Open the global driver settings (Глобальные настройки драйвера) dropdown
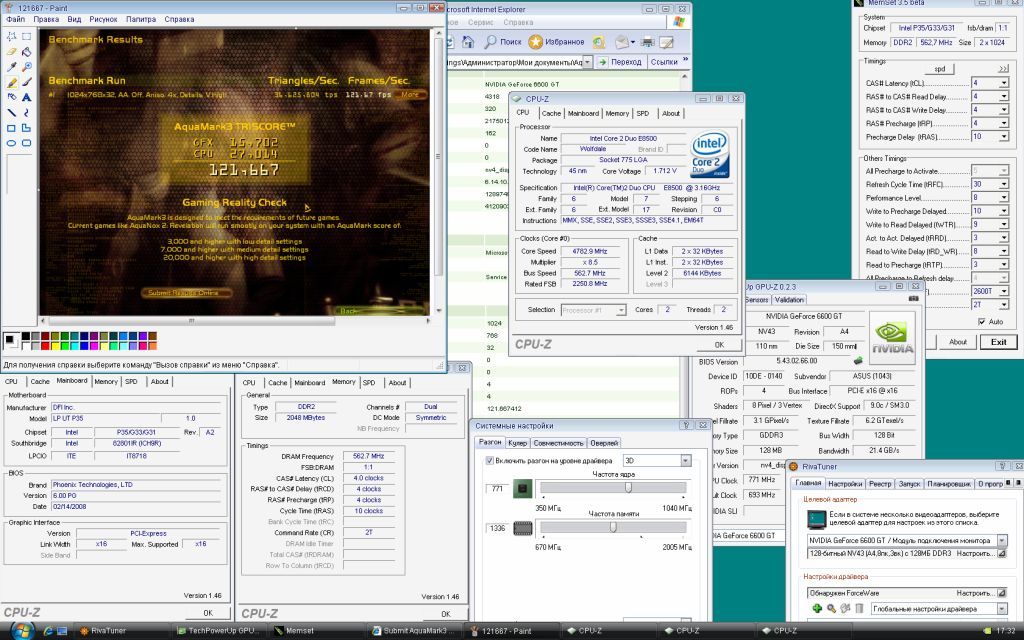The height and width of the screenshot is (640, 1024). click(x=1002, y=609)
